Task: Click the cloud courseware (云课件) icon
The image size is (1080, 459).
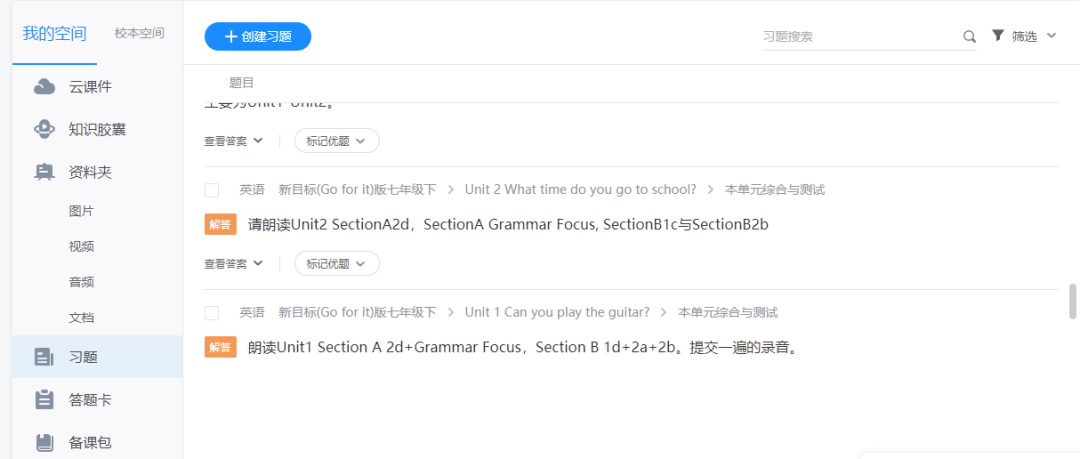Action: click(44, 87)
